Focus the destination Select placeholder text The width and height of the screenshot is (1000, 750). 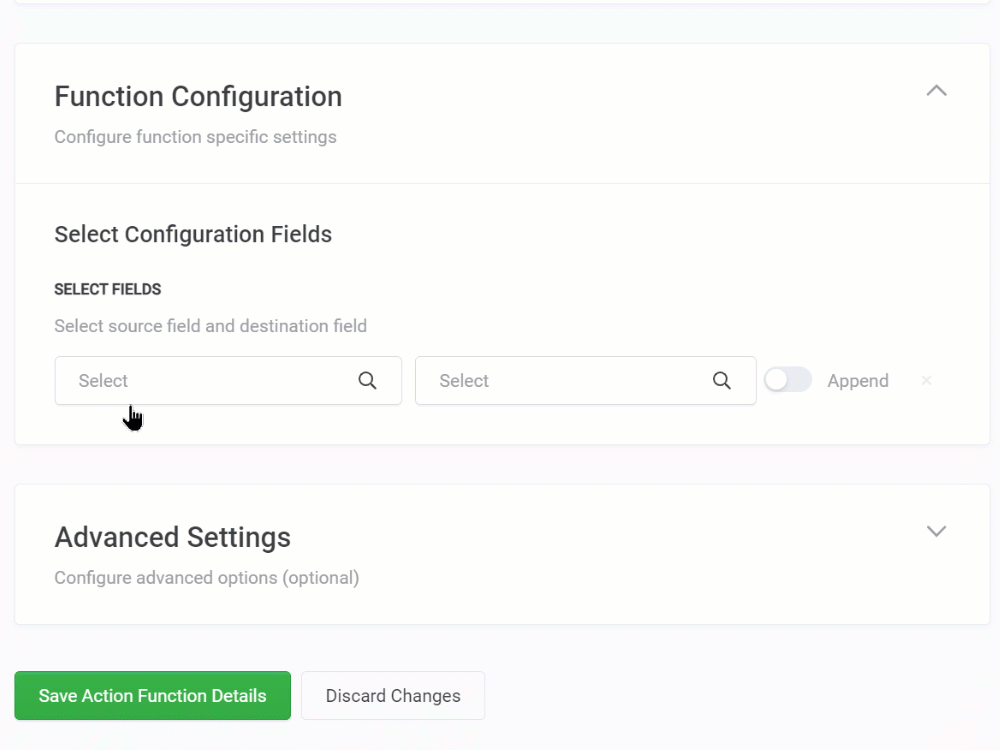pyautogui.click(x=464, y=381)
